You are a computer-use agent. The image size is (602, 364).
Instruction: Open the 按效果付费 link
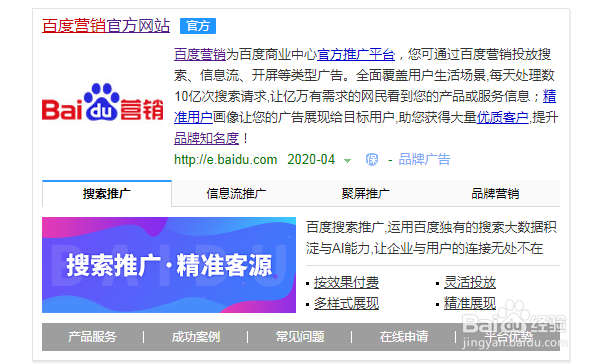pos(346,282)
